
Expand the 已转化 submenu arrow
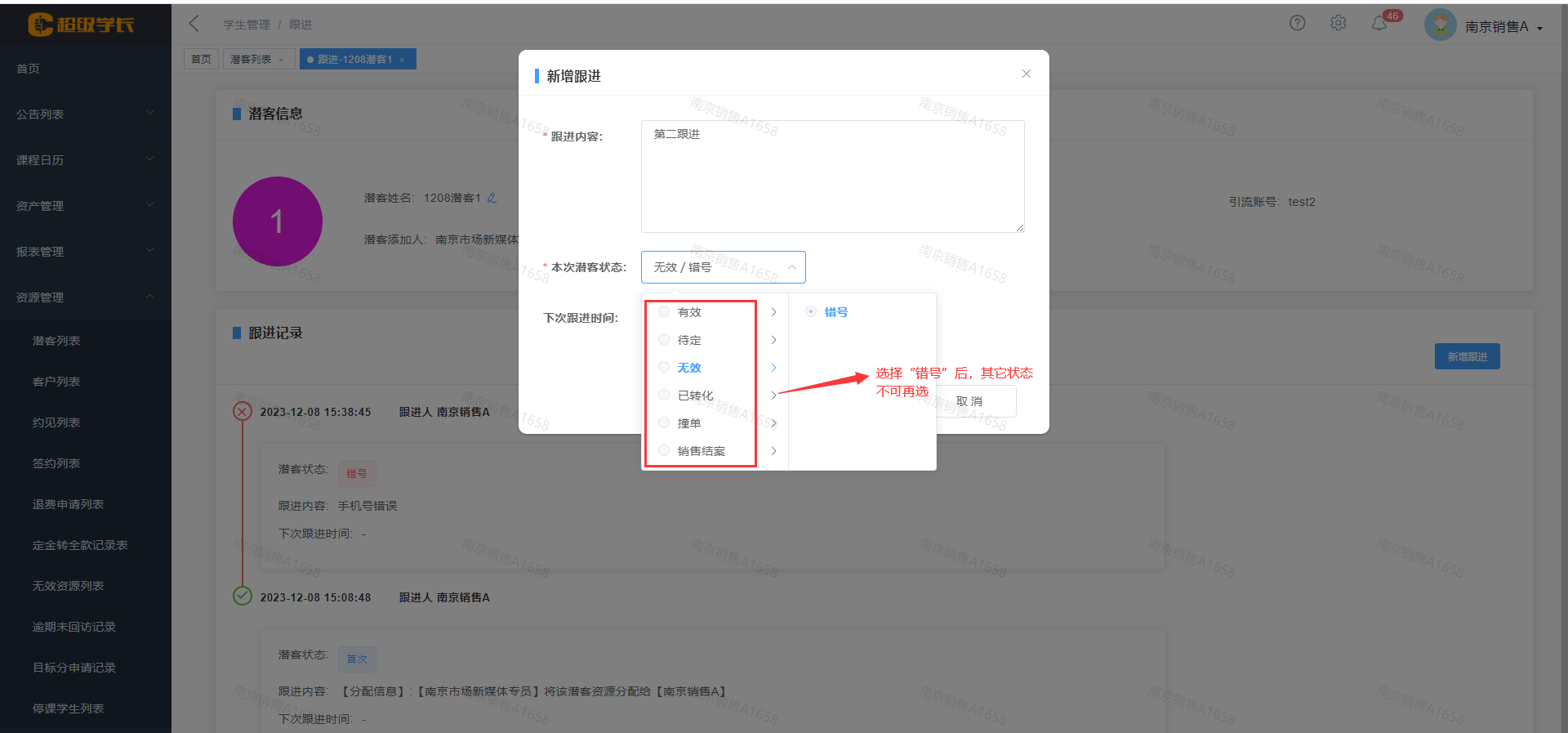point(773,396)
